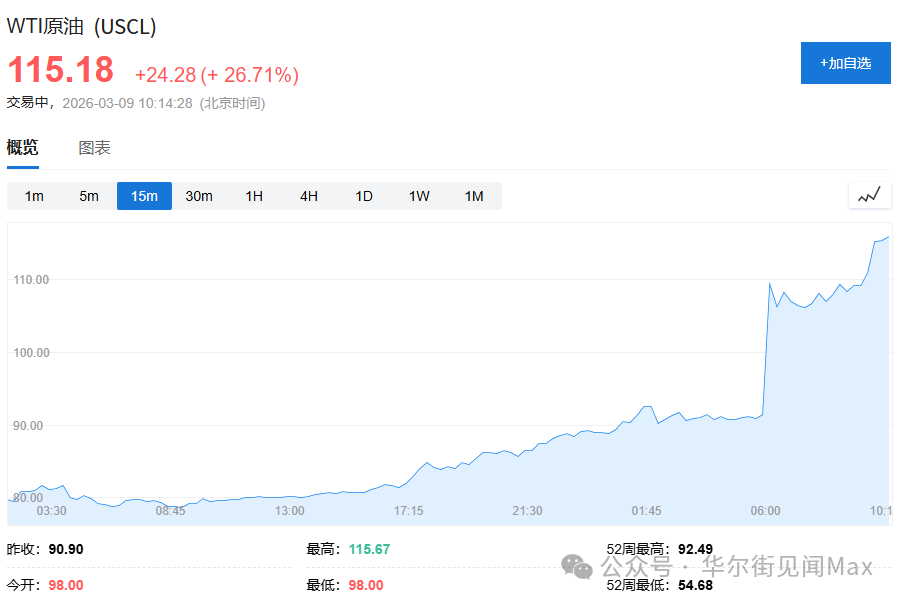This screenshot has height=602, width=901.
Task: Select the 5m timeframe
Action: (88, 196)
